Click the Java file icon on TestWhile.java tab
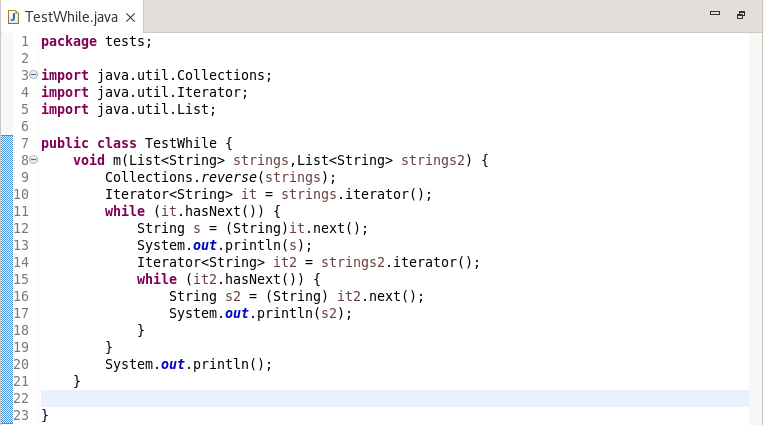The image size is (764, 425). pyautogui.click(x=14, y=18)
